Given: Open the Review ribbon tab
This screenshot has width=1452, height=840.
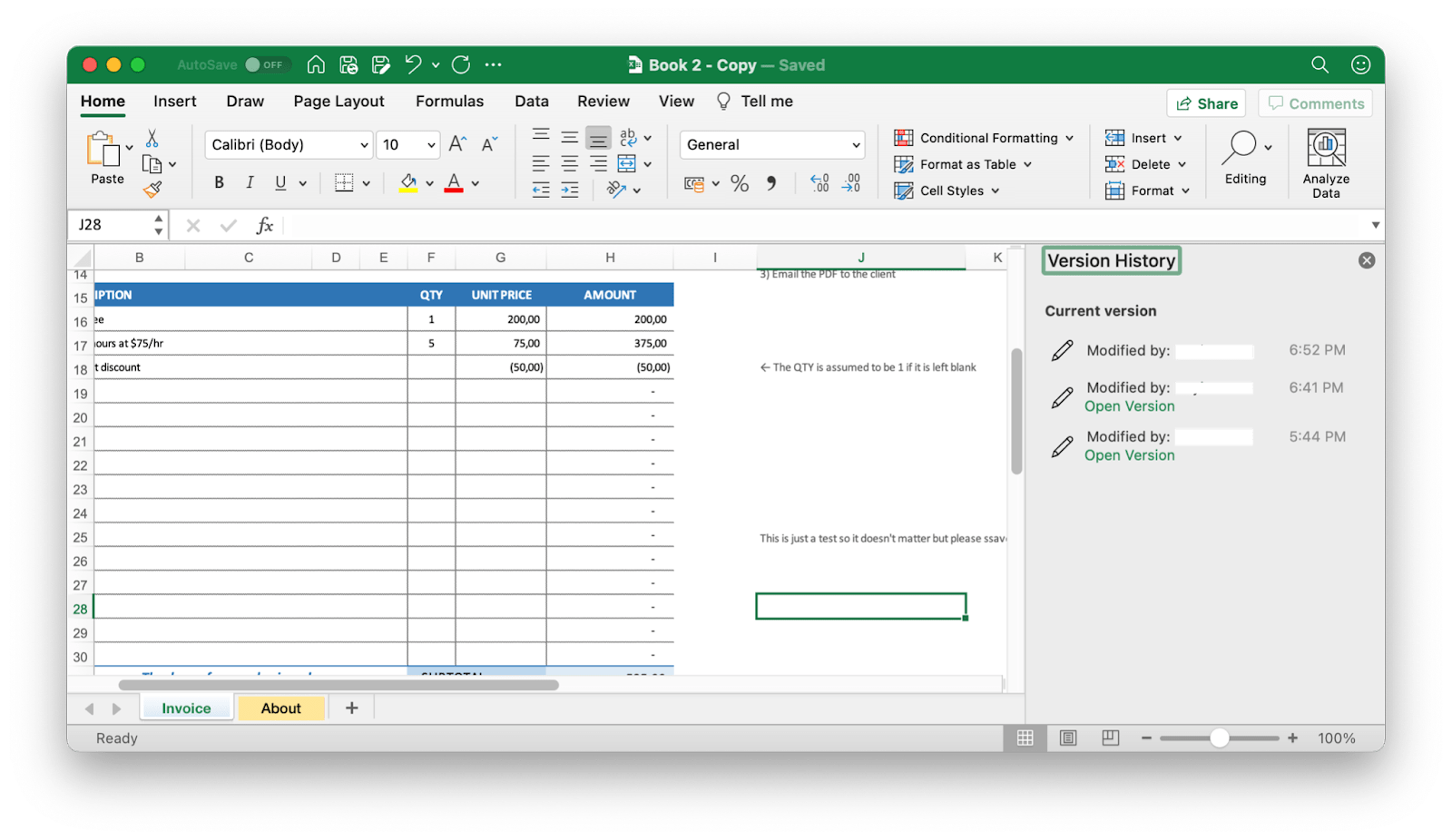Looking at the screenshot, I should point(603,102).
